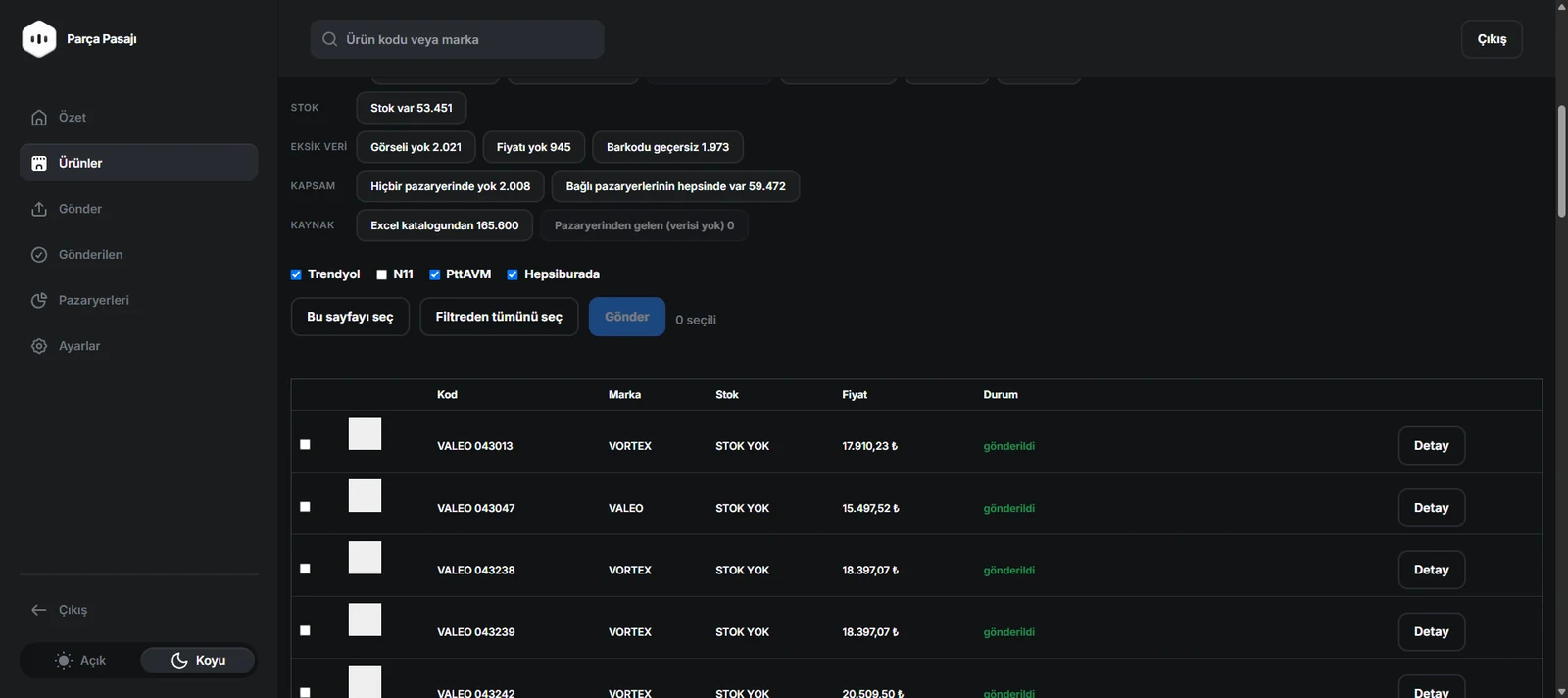Apply the 'Görseli yok 2.021' filter
Viewport: 1568px width, 698px height.
[x=416, y=147]
